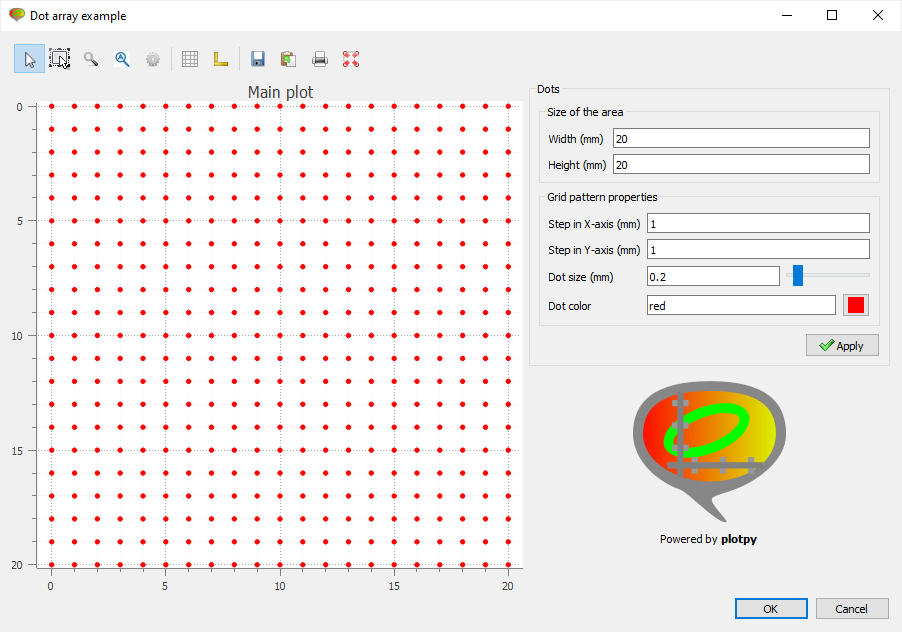
Task: Open the red dot color swatch
Action: [856, 305]
